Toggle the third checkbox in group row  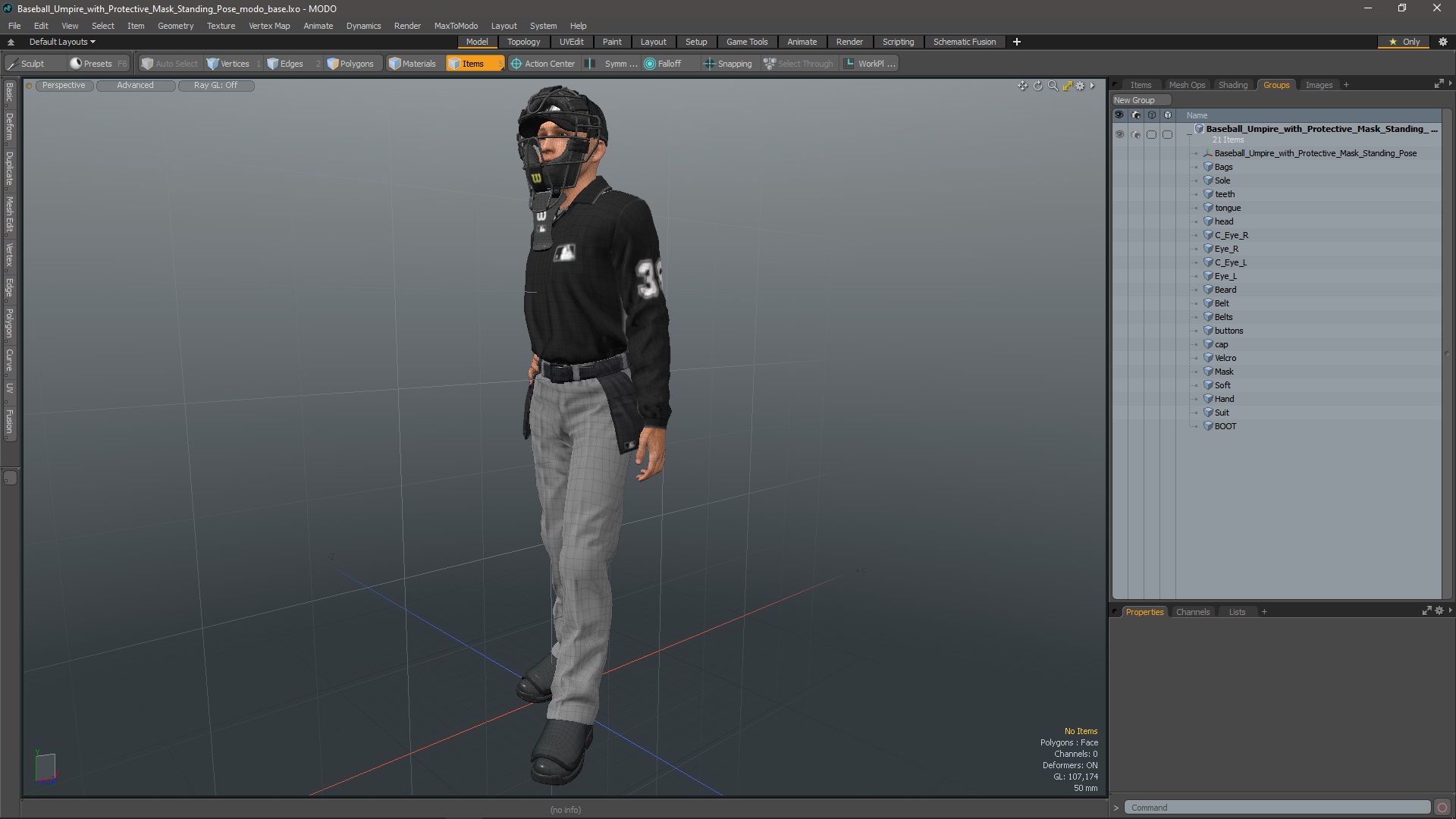point(1151,134)
